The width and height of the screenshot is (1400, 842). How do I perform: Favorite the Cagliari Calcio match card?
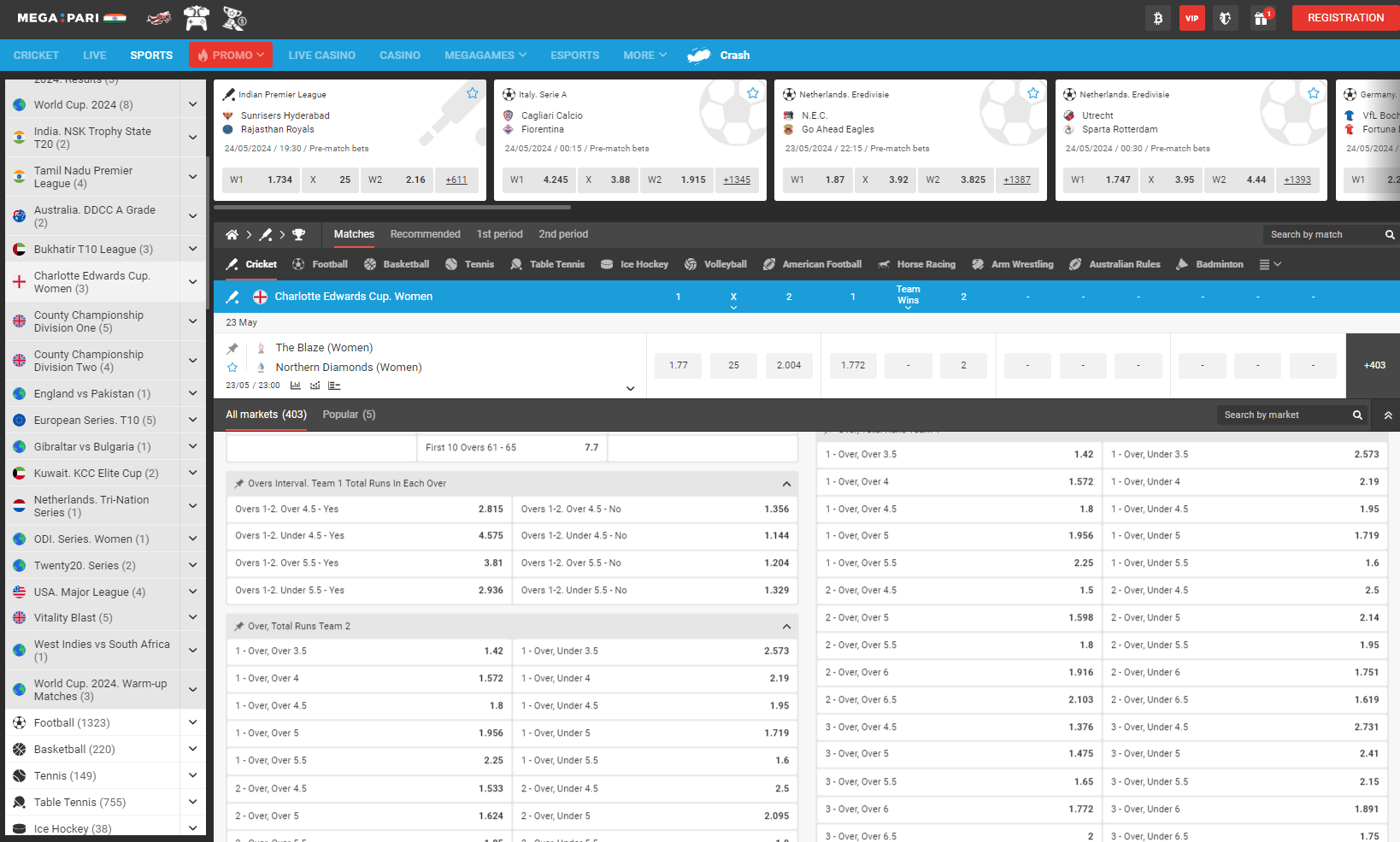pos(752,93)
